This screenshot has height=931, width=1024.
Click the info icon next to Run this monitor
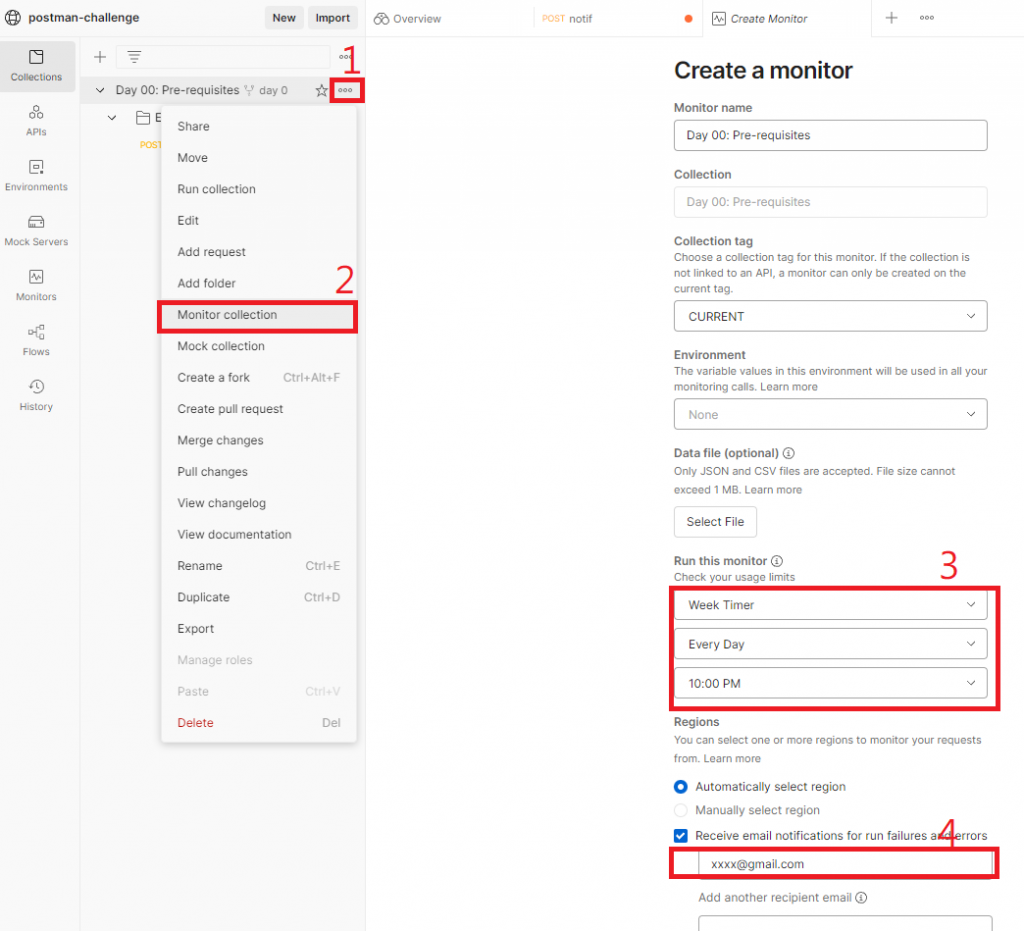click(x=776, y=561)
